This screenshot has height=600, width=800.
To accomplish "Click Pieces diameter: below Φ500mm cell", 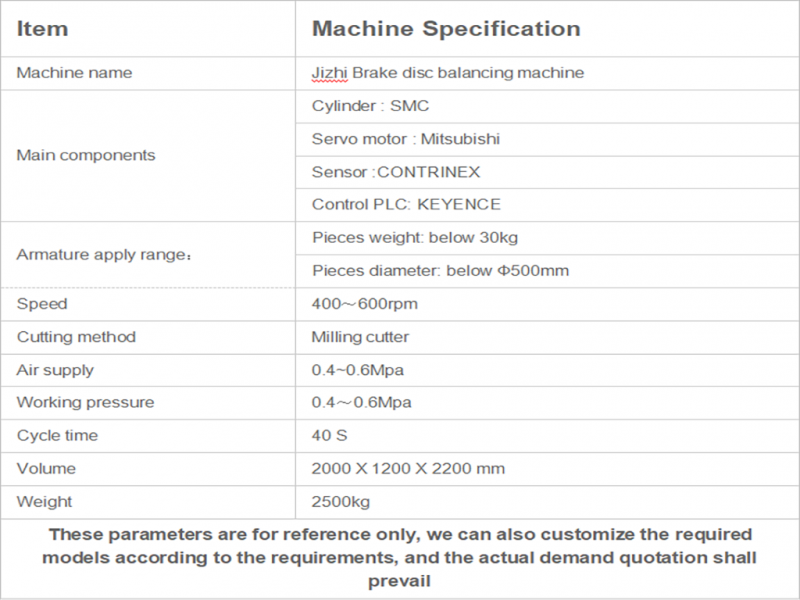I will tap(441, 271).
